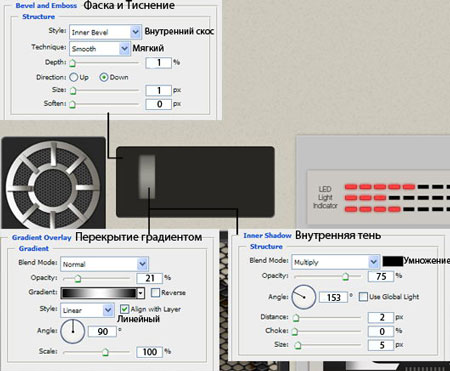Click the black-white gradient preview bar

99,293
